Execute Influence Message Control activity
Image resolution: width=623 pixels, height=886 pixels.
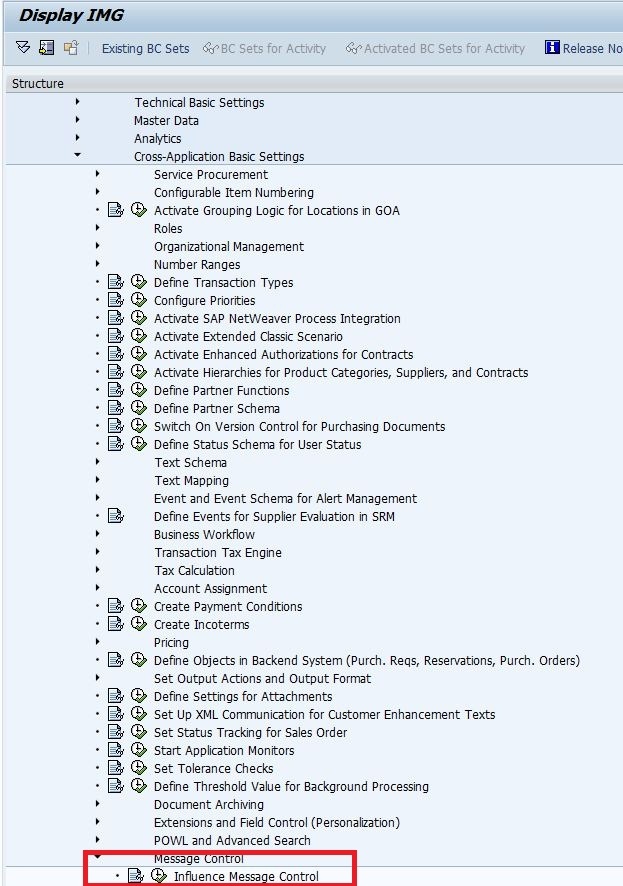pos(159,876)
